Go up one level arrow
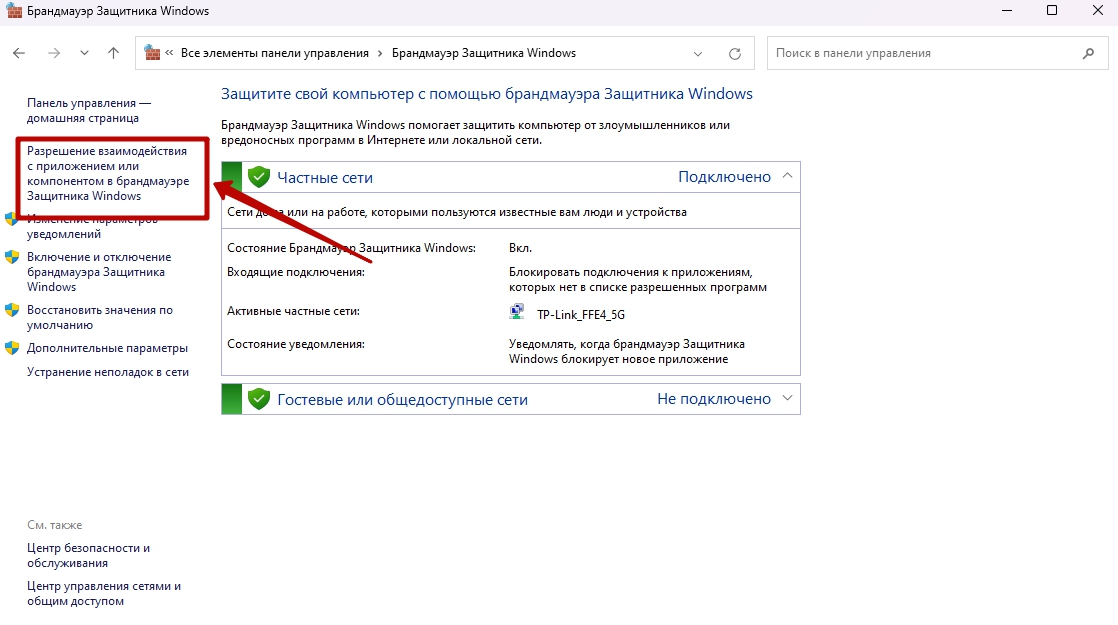Screen dimensions: 1118x625 [113, 53]
